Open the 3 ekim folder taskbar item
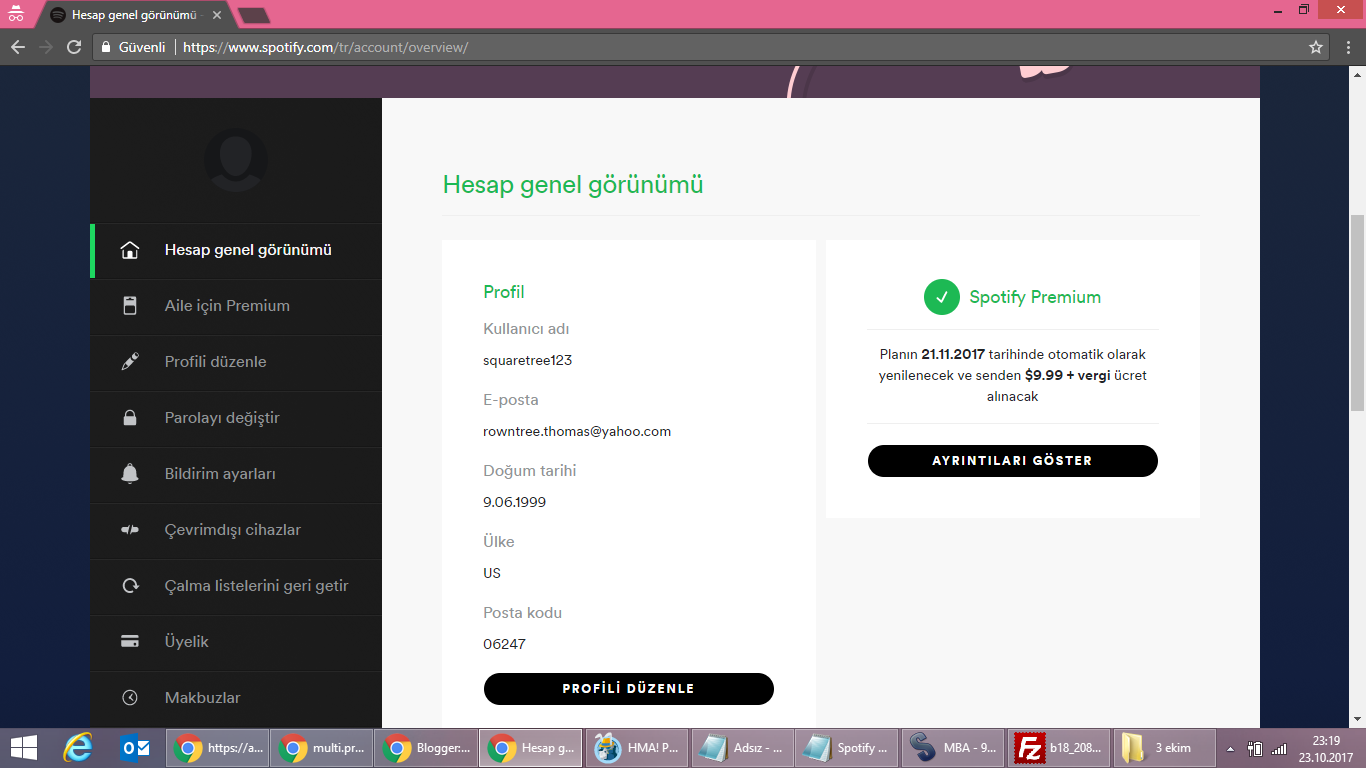 1165,748
